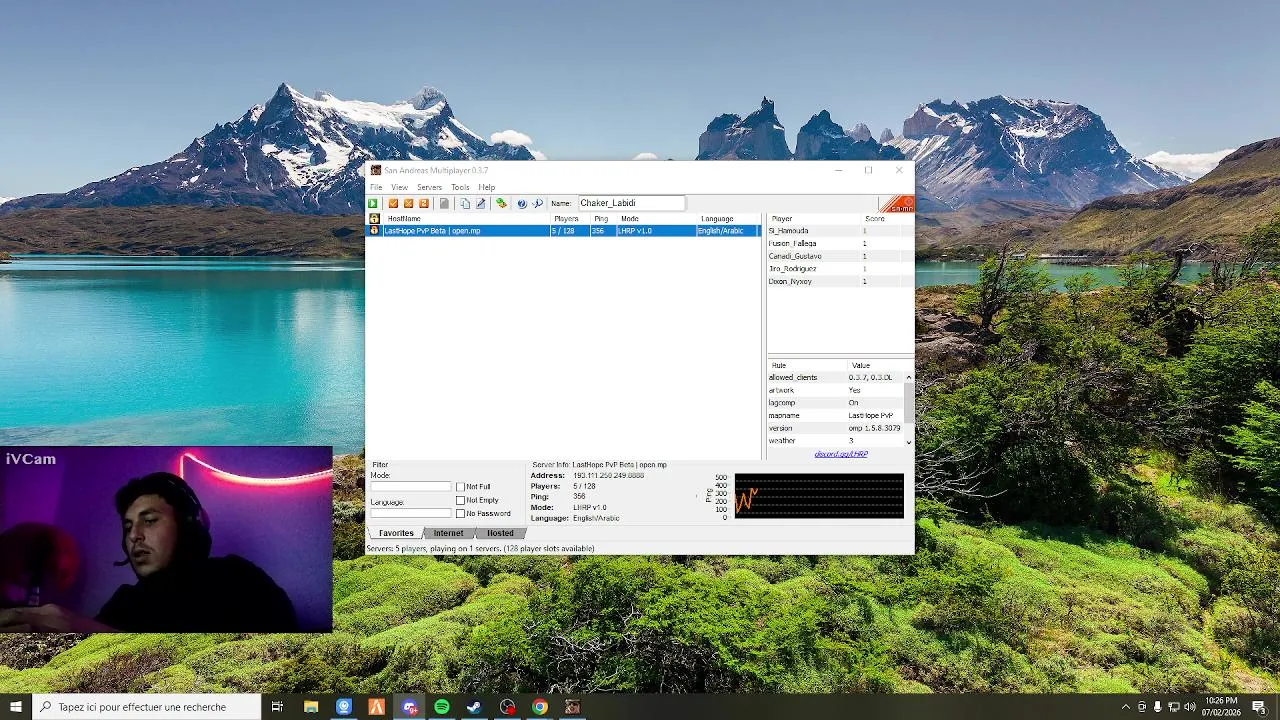Click the green Settings tag icon

[x=501, y=203]
